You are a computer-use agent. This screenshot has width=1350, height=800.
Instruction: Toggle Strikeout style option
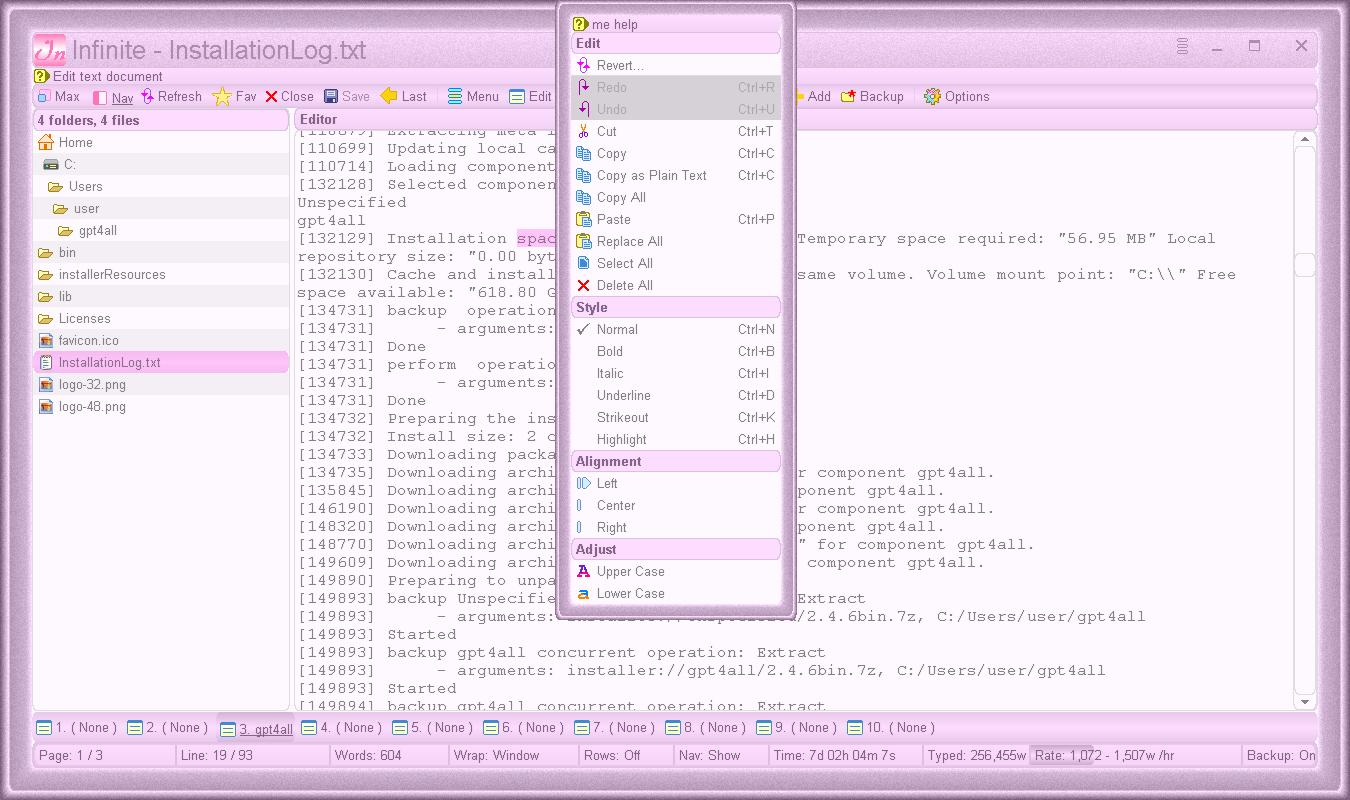(676, 417)
